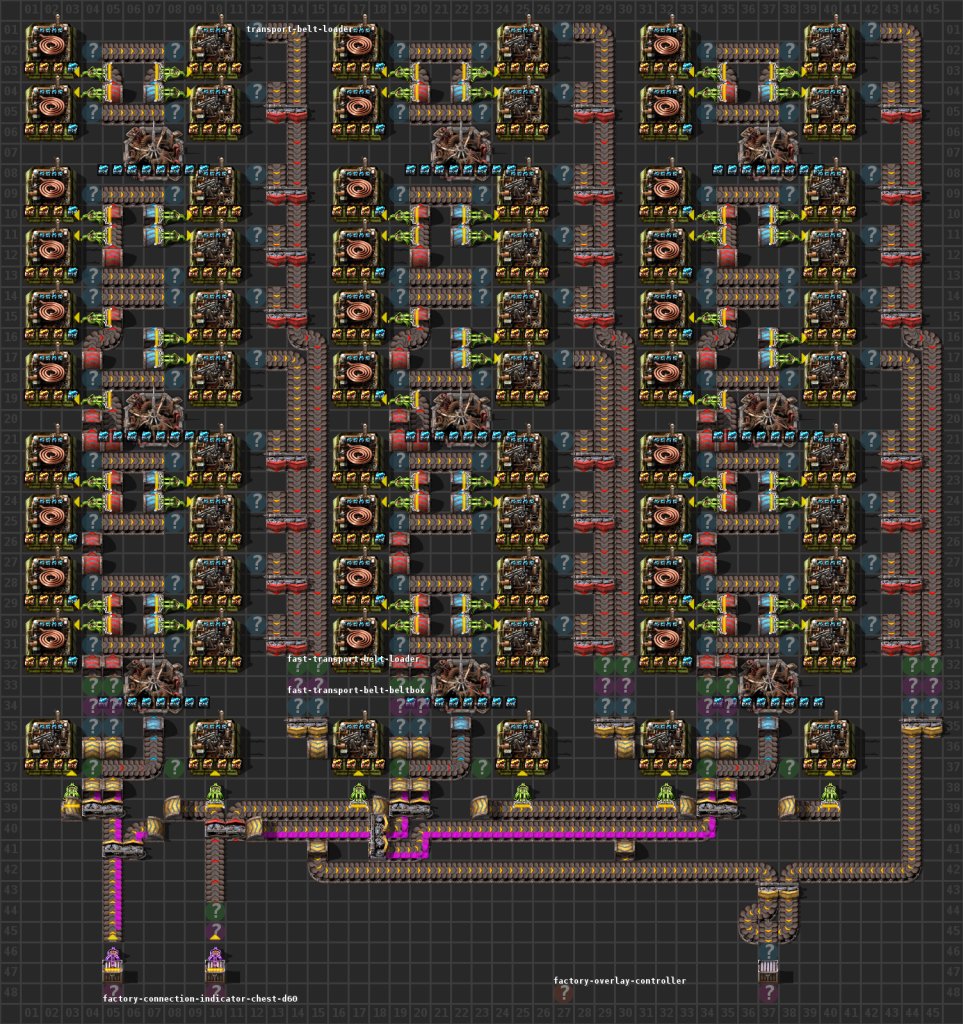
Task: Select the beacon at rows 32-33, column 07
Action: point(153,677)
